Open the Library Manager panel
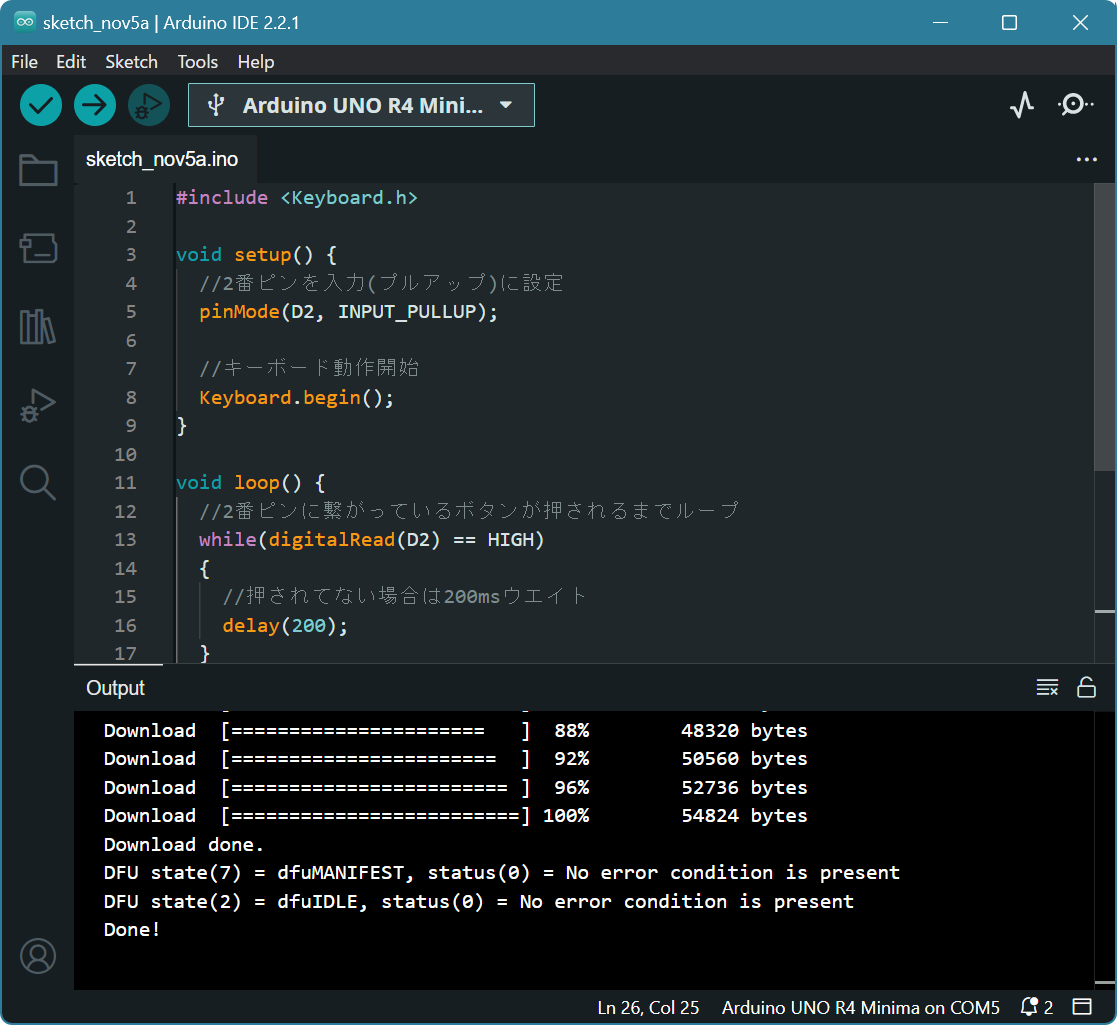The height and width of the screenshot is (1025, 1117). coord(38,327)
